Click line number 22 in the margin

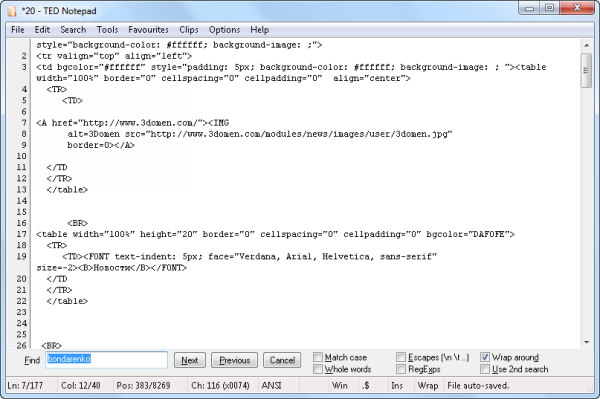(21, 301)
